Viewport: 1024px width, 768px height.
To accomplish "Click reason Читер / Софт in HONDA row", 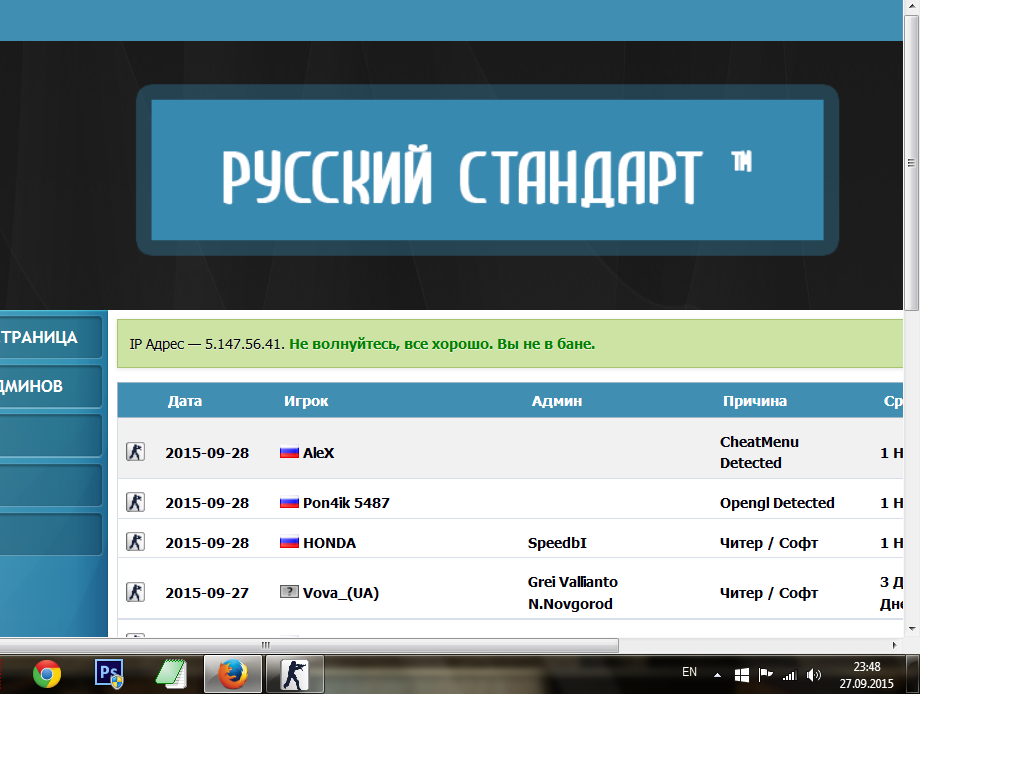I will click(x=769, y=543).
